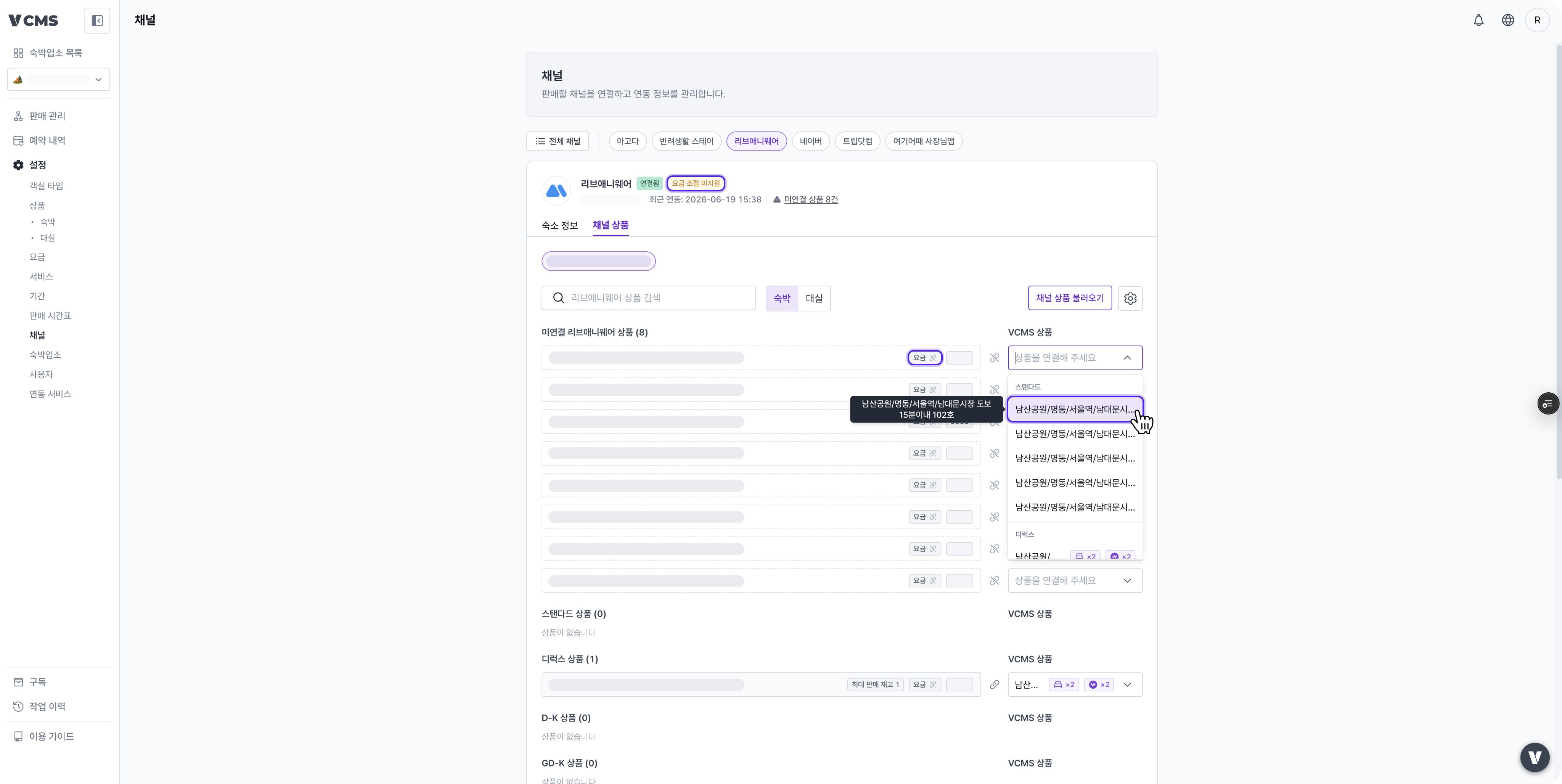Select the 여기어때 사장님앱 channel tab

click(x=924, y=141)
